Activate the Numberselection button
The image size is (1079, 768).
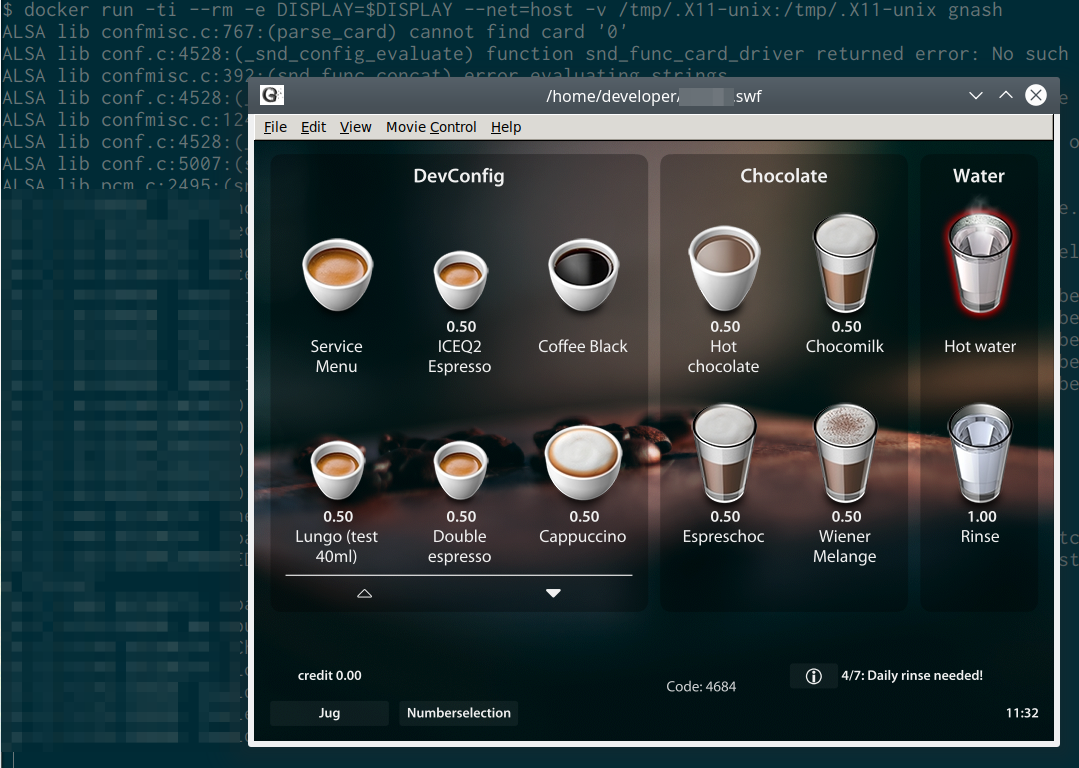pyautogui.click(x=458, y=713)
